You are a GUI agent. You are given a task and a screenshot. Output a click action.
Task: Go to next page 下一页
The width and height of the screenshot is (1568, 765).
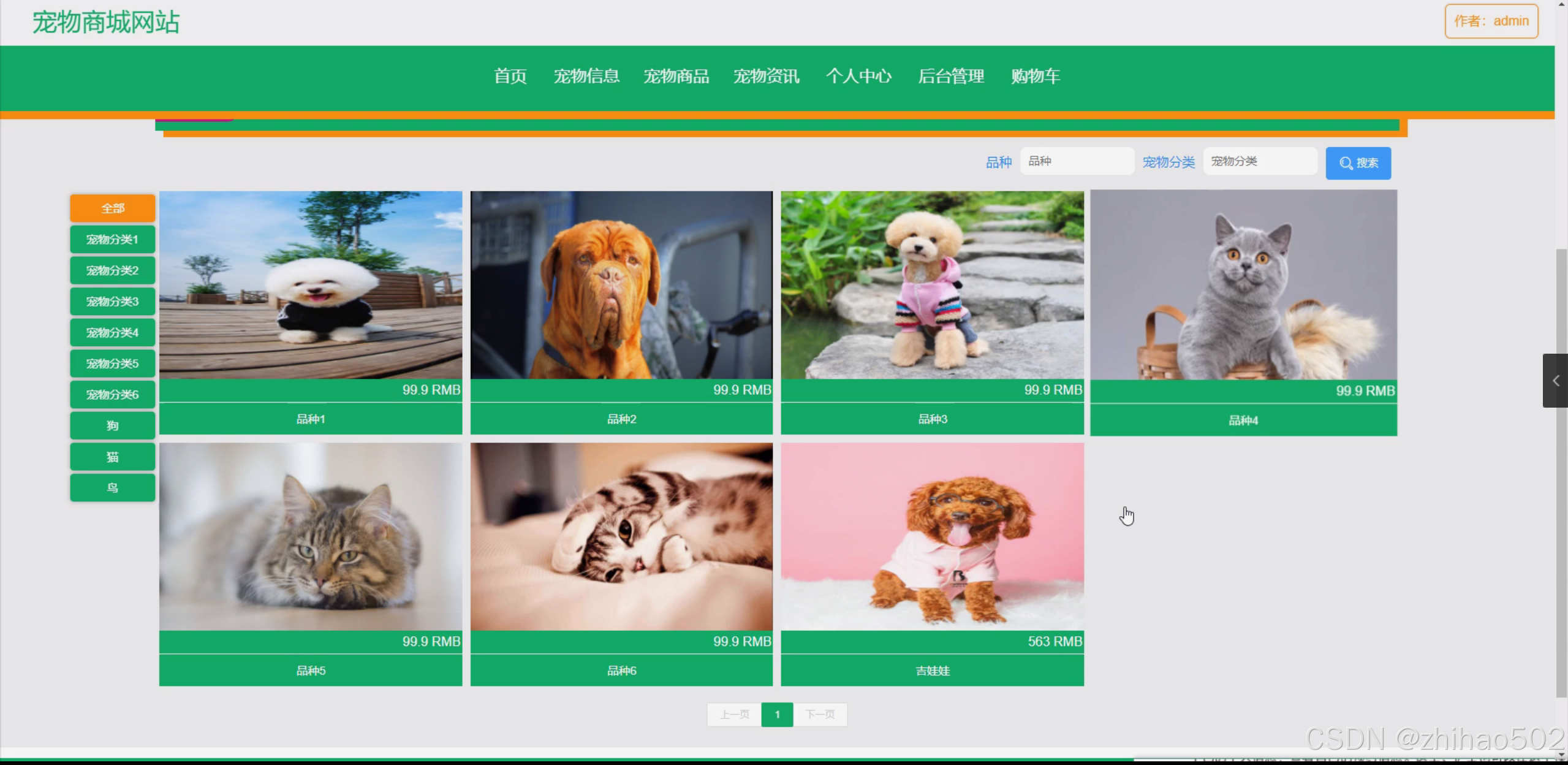820,715
